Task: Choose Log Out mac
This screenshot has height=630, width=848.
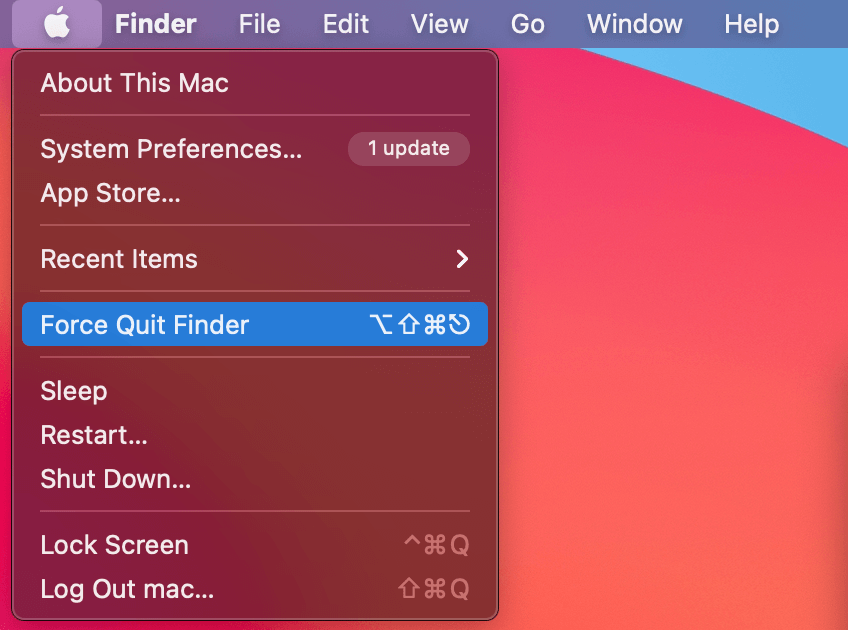Action: click(x=127, y=589)
